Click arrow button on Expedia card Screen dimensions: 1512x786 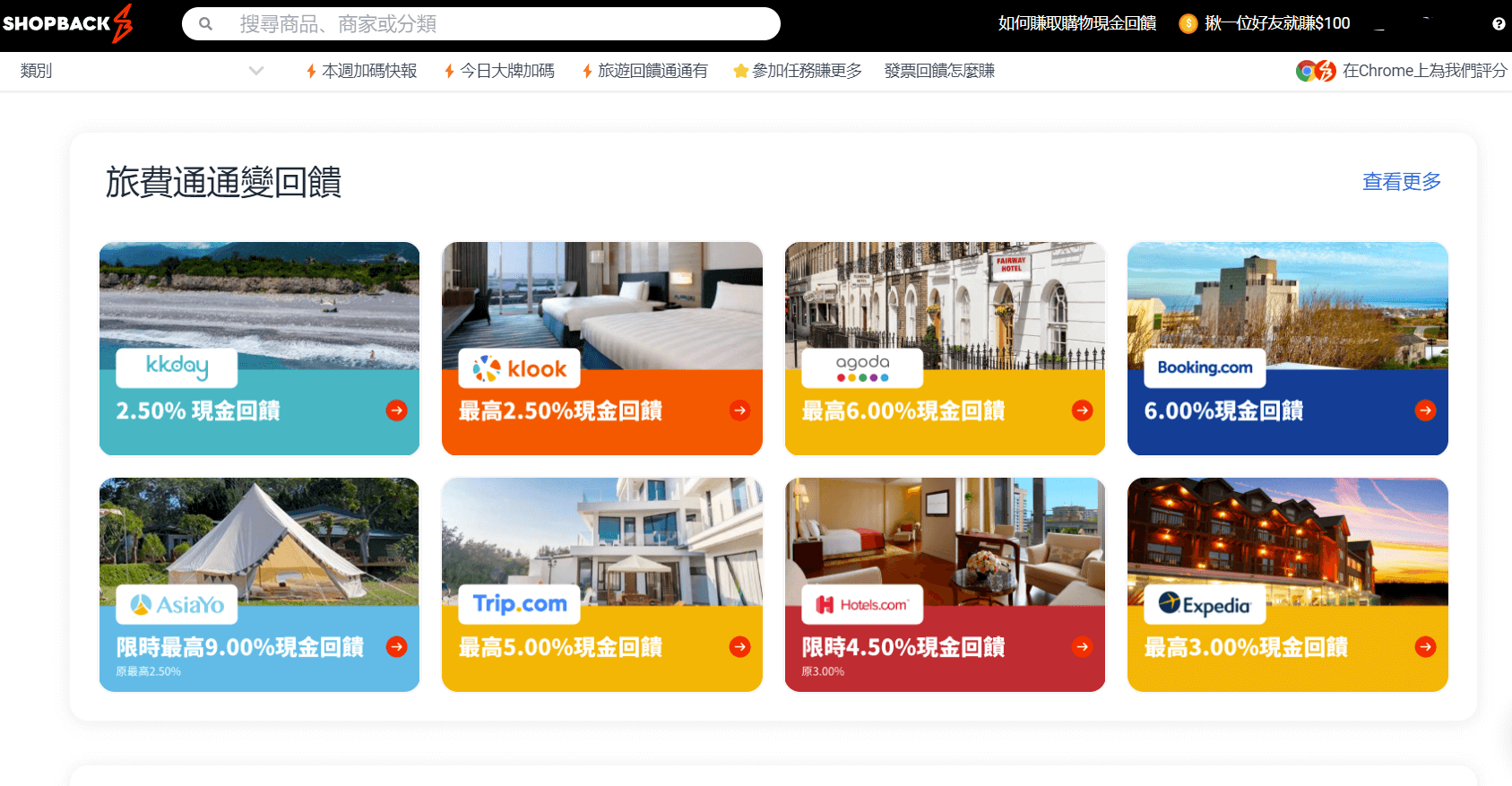[1425, 647]
